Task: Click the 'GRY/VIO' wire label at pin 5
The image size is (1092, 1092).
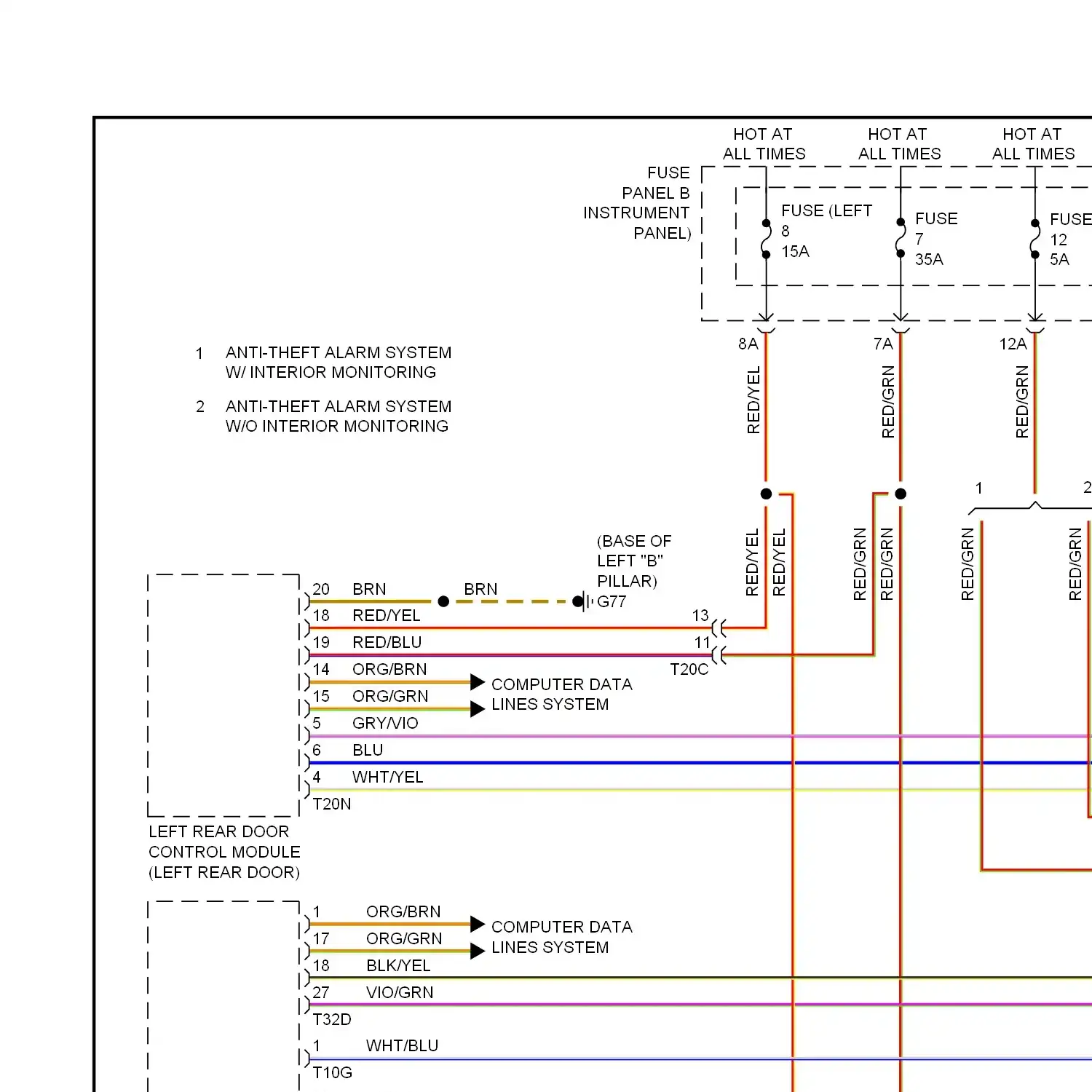Action: pos(385,723)
